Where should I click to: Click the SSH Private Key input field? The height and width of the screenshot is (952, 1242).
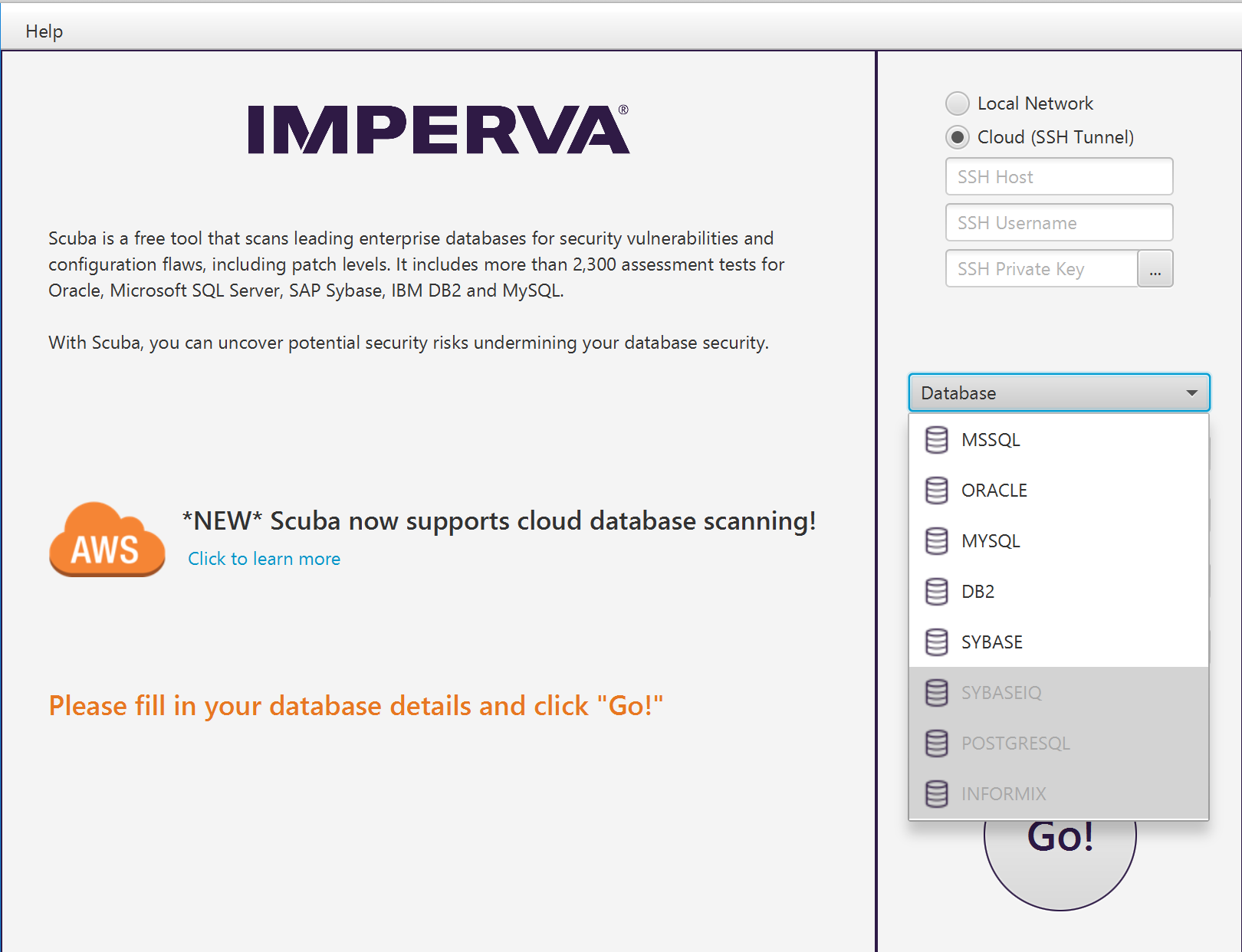tap(1042, 269)
